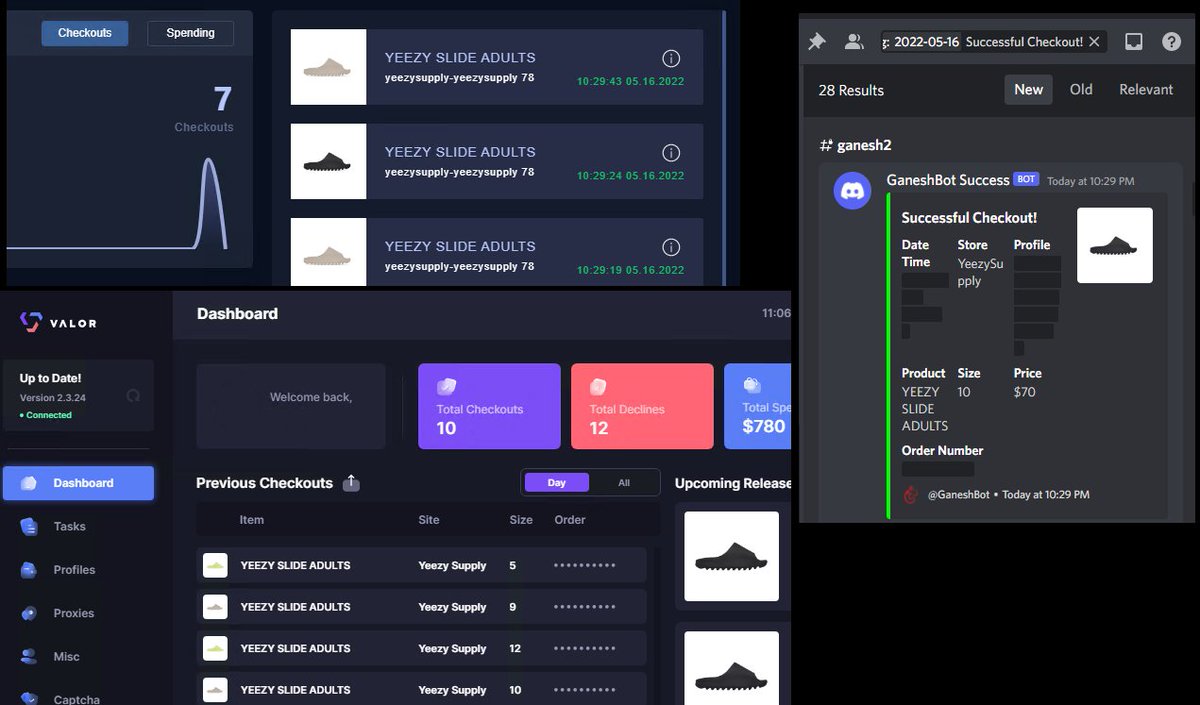Viewport: 1200px width, 705px height.
Task: Sort Discord results by New
Action: pos(1028,89)
